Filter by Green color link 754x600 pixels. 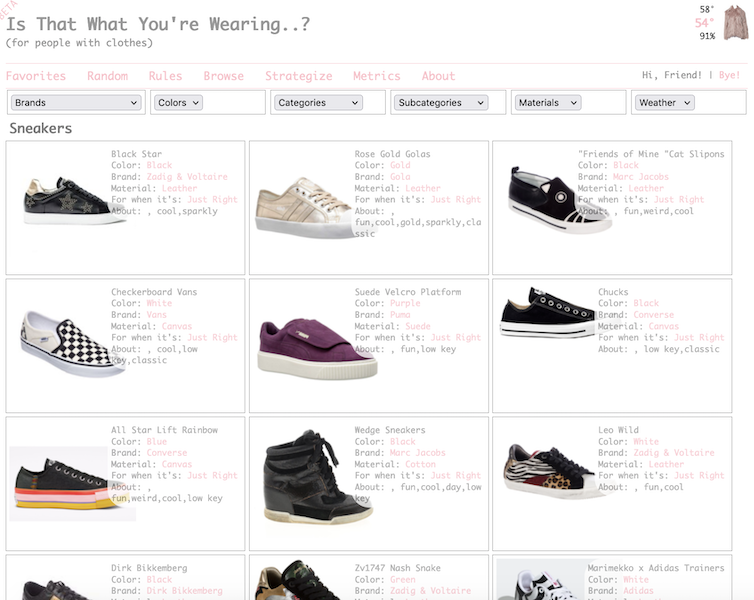[x=402, y=579]
